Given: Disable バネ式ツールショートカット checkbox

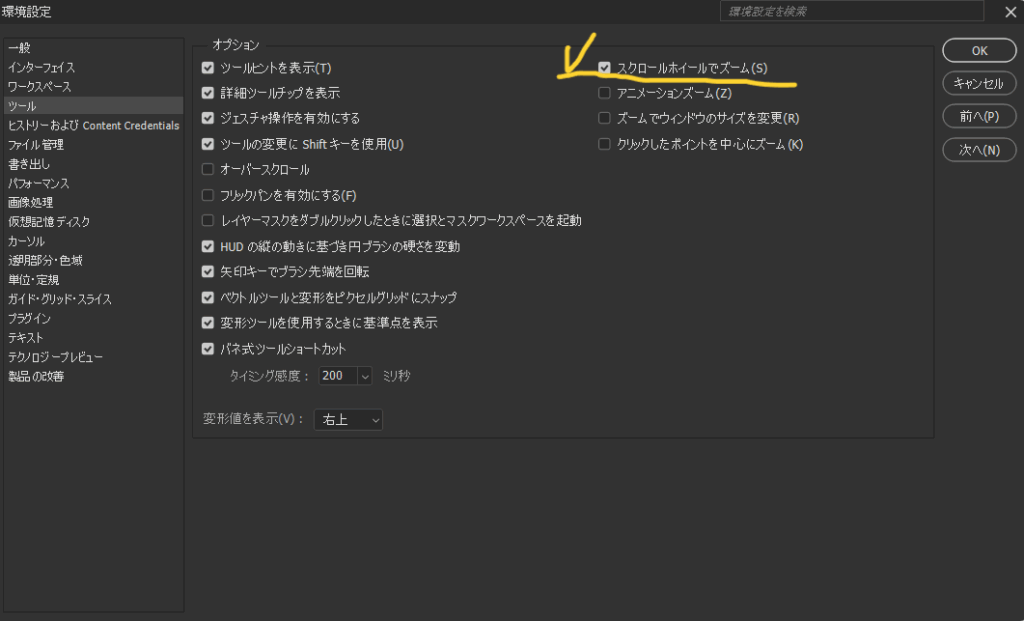Looking at the screenshot, I should [x=208, y=349].
